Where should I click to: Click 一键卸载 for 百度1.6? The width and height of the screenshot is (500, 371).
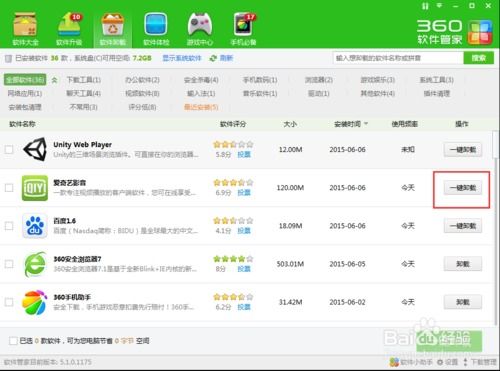point(463,226)
